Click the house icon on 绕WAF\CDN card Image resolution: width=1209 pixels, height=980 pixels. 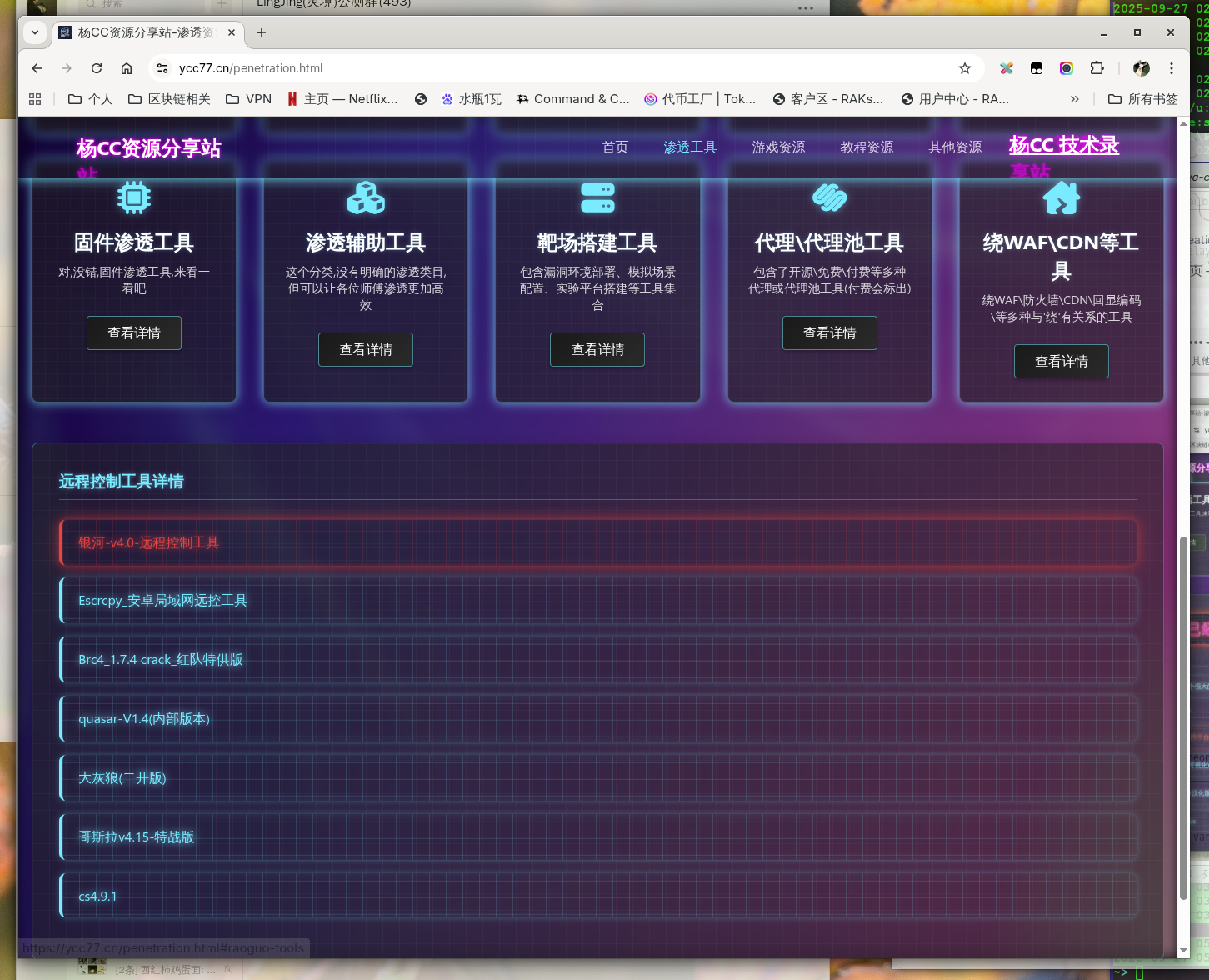[x=1061, y=197]
